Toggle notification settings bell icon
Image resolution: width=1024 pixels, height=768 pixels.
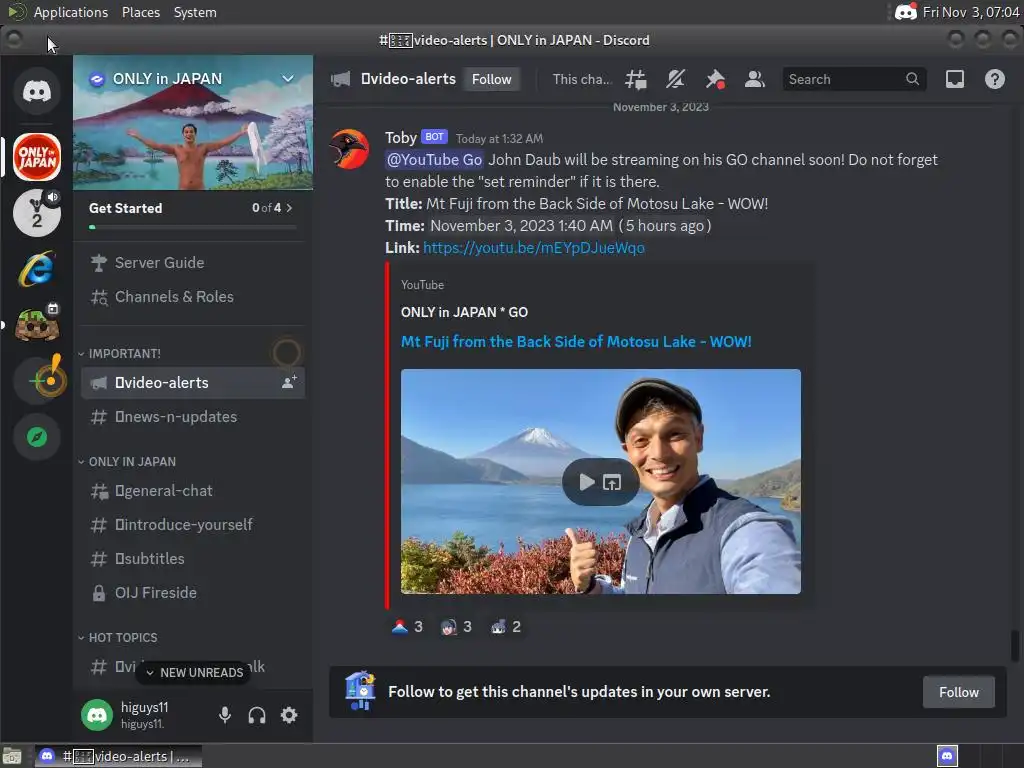(x=675, y=79)
